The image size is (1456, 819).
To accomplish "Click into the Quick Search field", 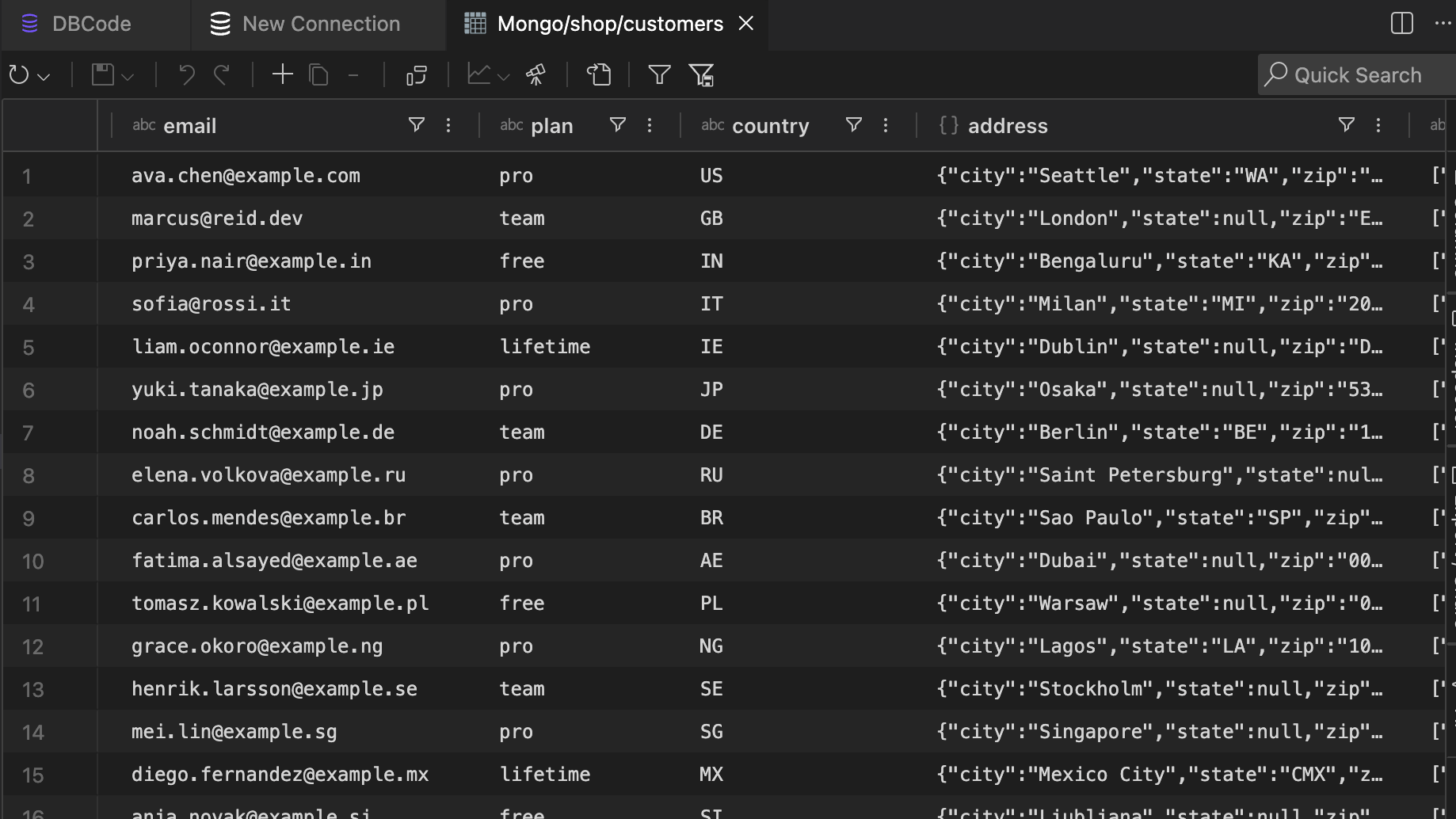I will pos(1358,75).
